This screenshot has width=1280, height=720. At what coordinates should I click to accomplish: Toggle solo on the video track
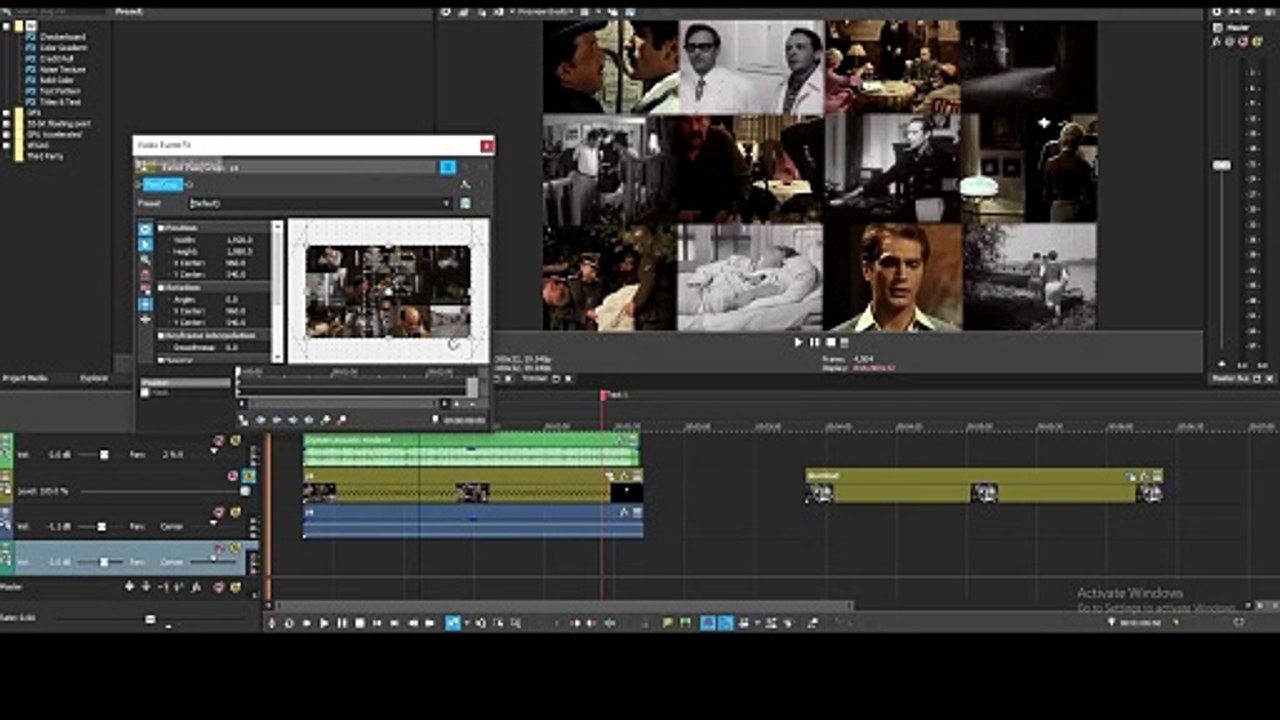248,476
